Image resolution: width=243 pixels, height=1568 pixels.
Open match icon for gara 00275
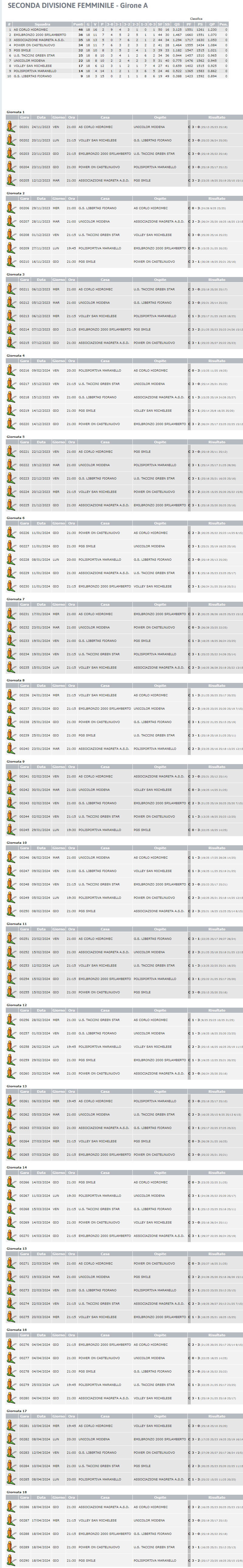coord(11,1317)
